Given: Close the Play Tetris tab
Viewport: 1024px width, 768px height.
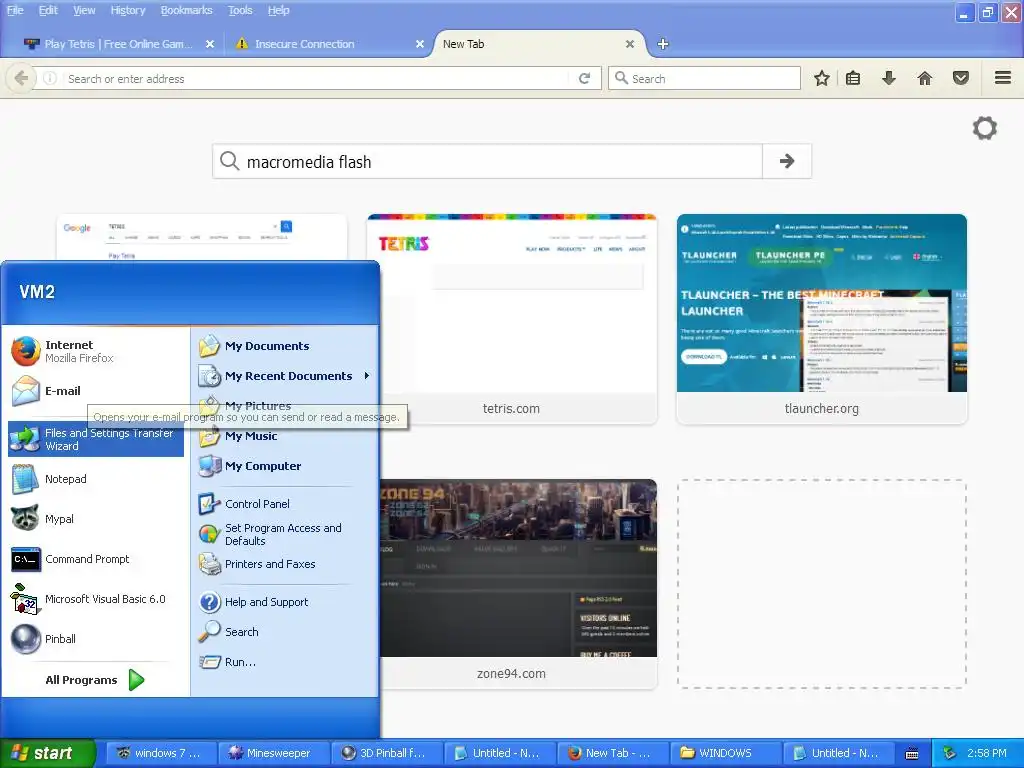Looking at the screenshot, I should 210,44.
